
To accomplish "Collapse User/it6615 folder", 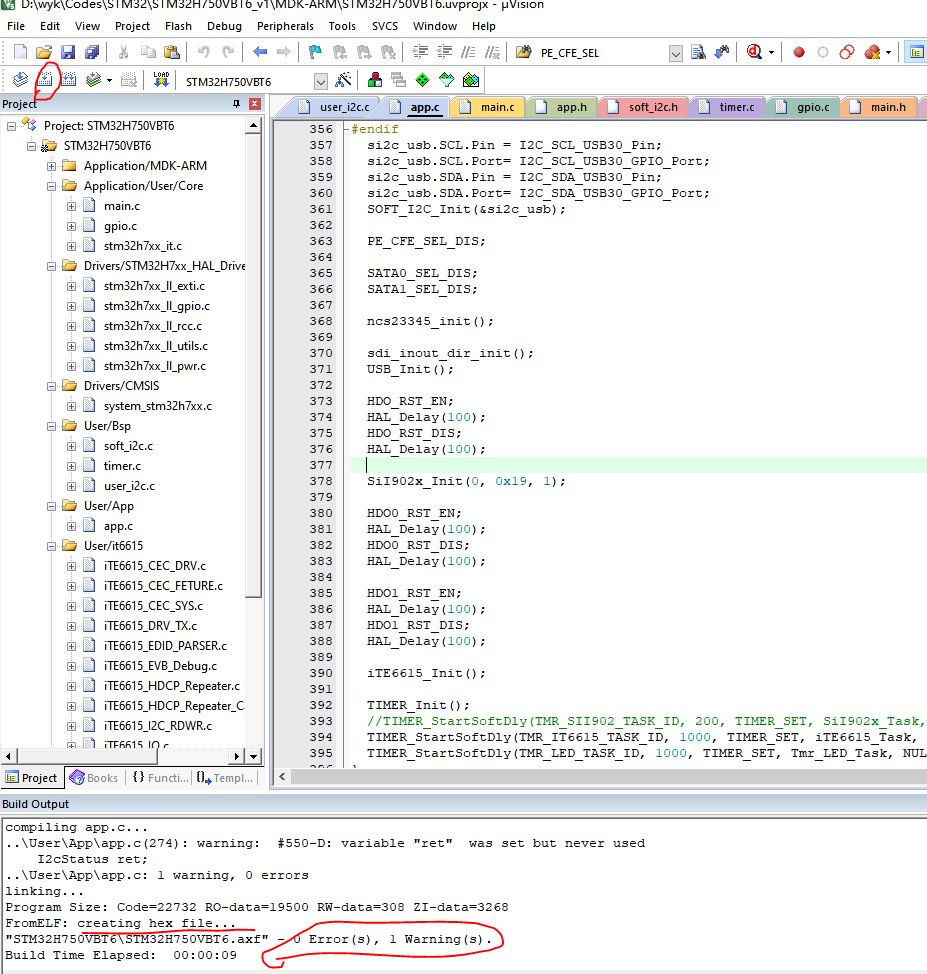I will (52, 546).
